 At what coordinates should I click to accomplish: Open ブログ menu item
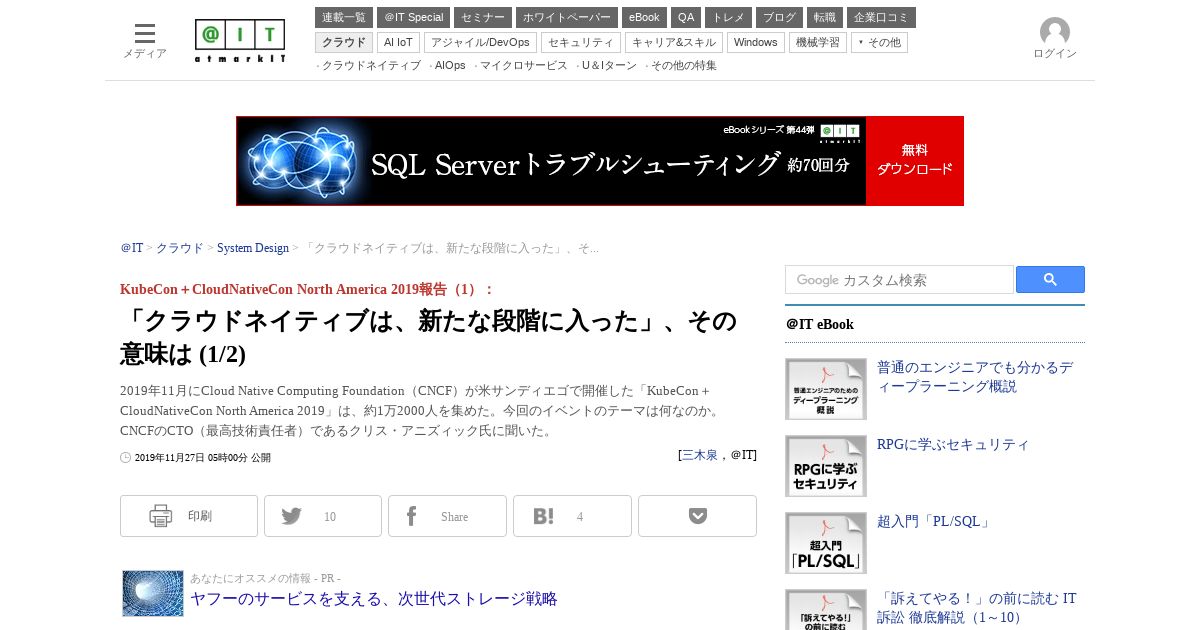click(x=779, y=17)
